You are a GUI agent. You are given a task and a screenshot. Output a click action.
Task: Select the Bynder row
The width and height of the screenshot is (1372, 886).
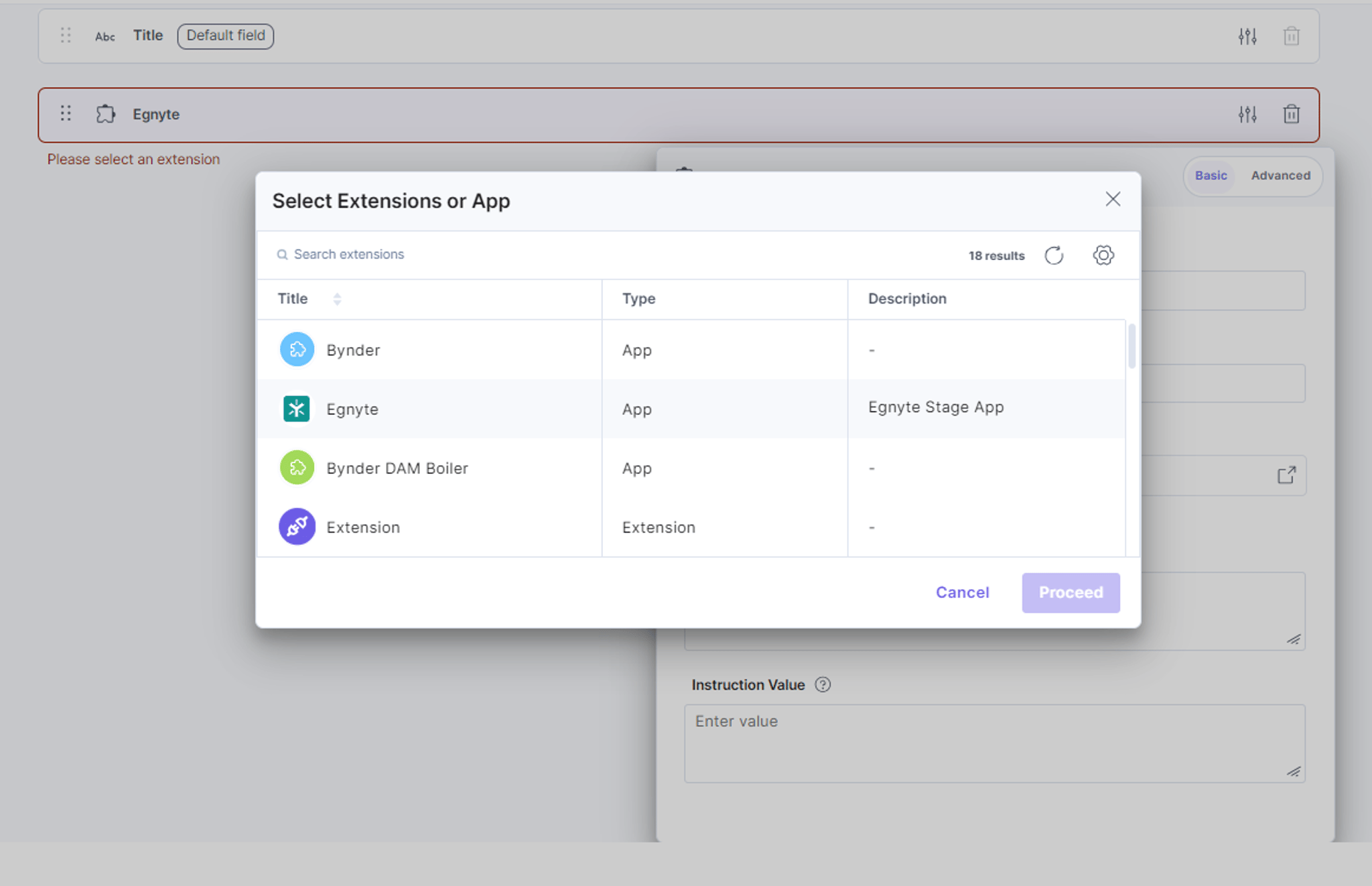pyautogui.click(x=691, y=350)
